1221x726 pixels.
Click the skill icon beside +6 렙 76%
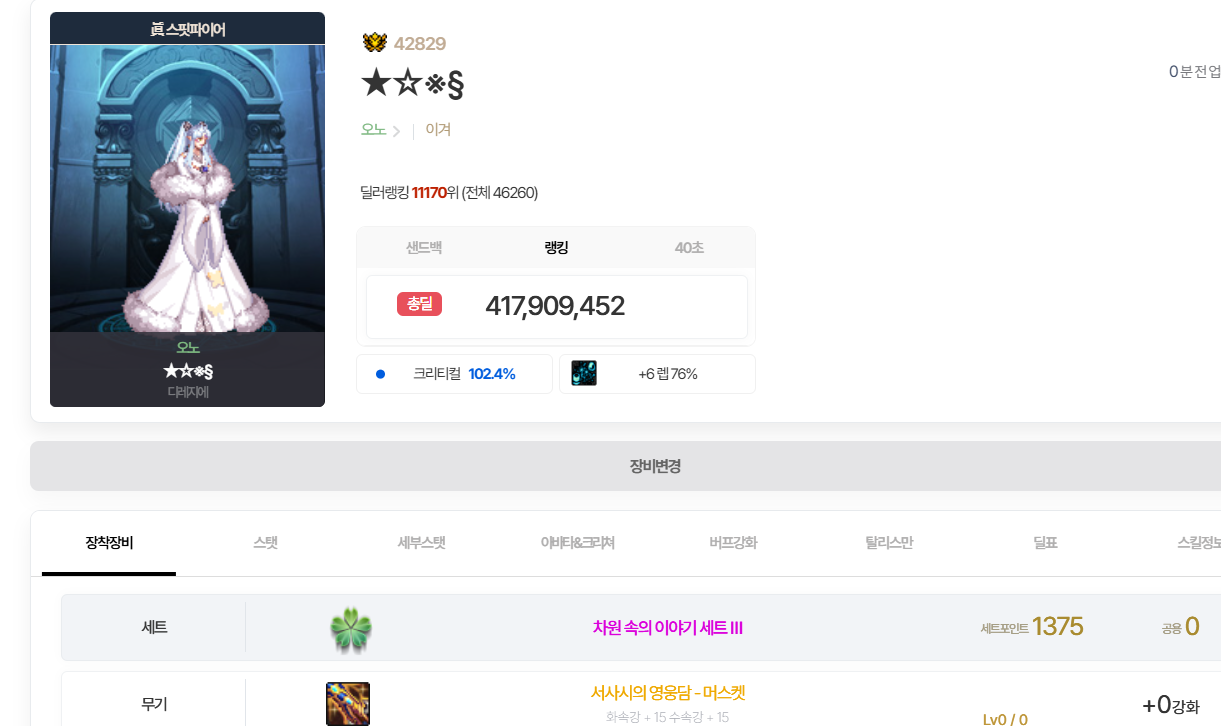584,374
